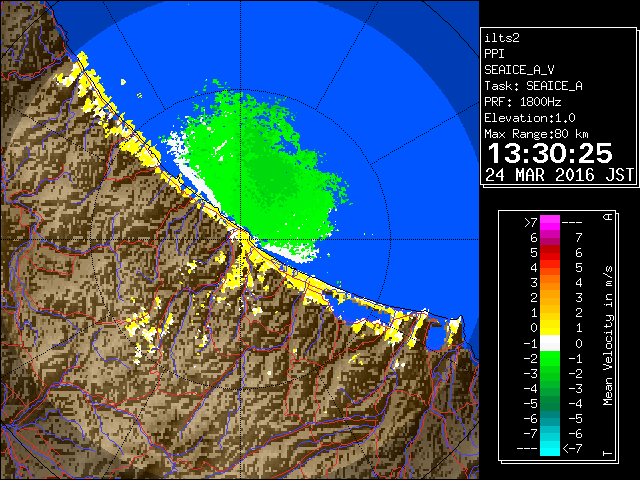The image size is (640, 480).
Task: Click the ">7" legend label
Action: coord(531,222)
